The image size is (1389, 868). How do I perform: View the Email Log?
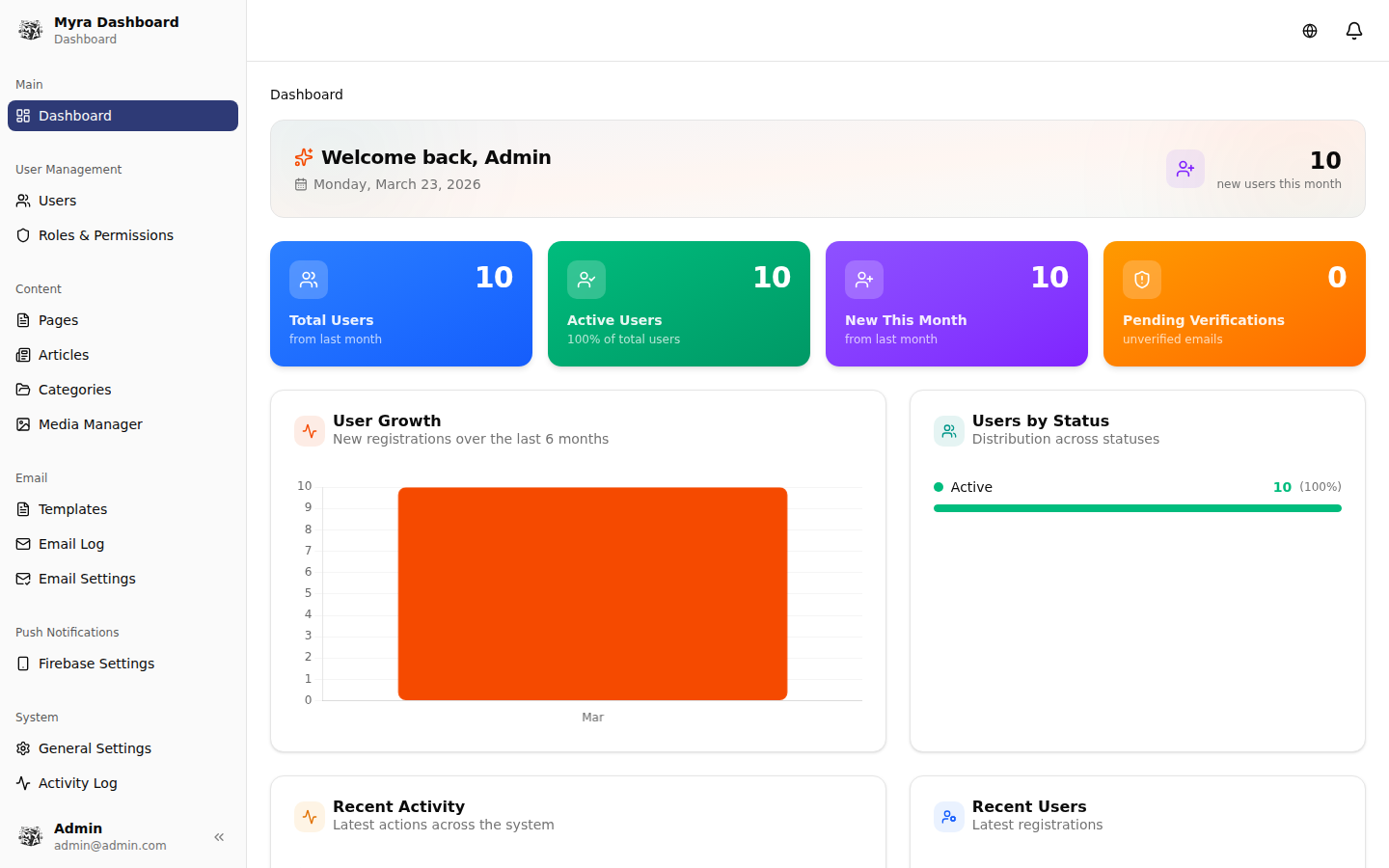[123, 544]
